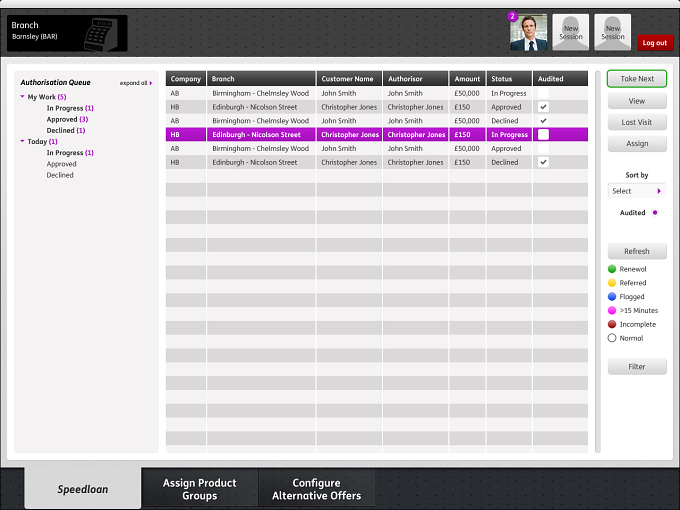This screenshot has height=510, width=680.
Task: Start the second New Session avatar
Action: (x=612, y=33)
